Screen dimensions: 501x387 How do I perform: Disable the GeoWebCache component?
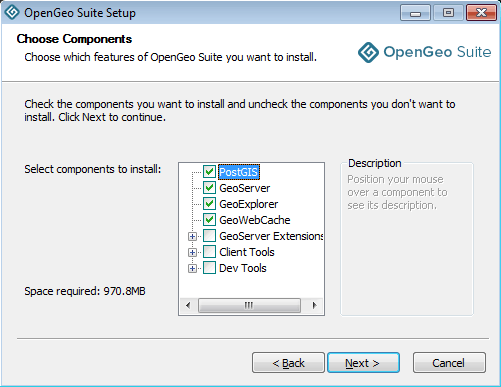click(x=209, y=220)
